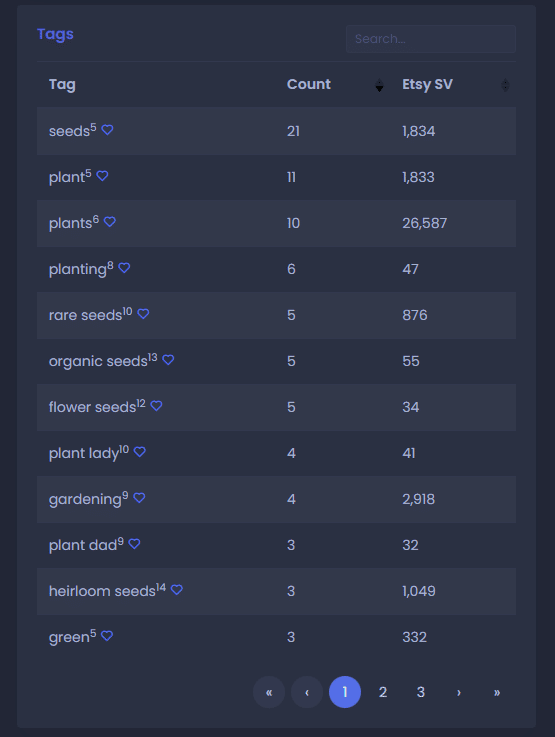
Task: Jump to first page button
Action: pos(269,692)
